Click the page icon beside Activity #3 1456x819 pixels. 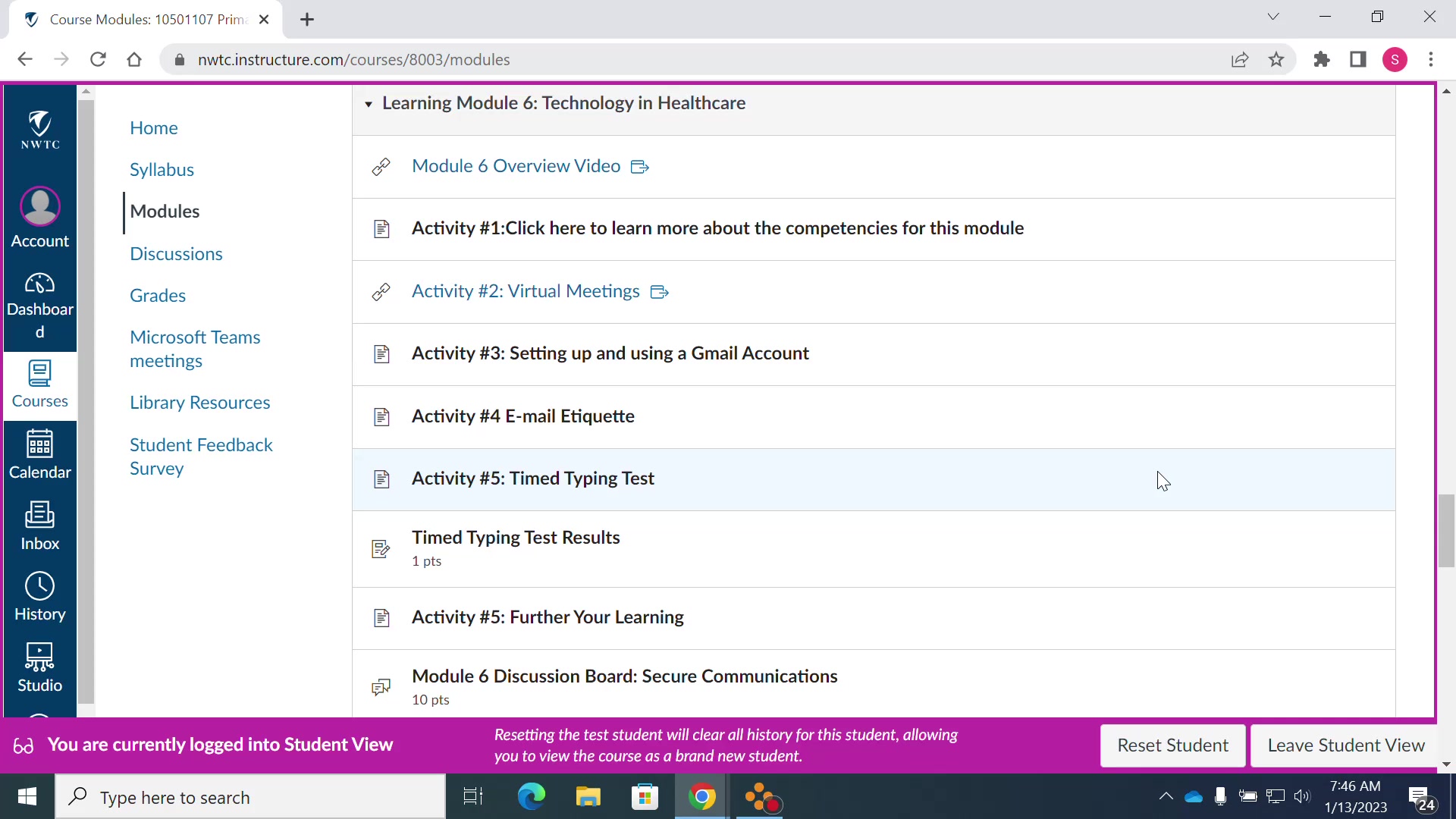coord(381,354)
